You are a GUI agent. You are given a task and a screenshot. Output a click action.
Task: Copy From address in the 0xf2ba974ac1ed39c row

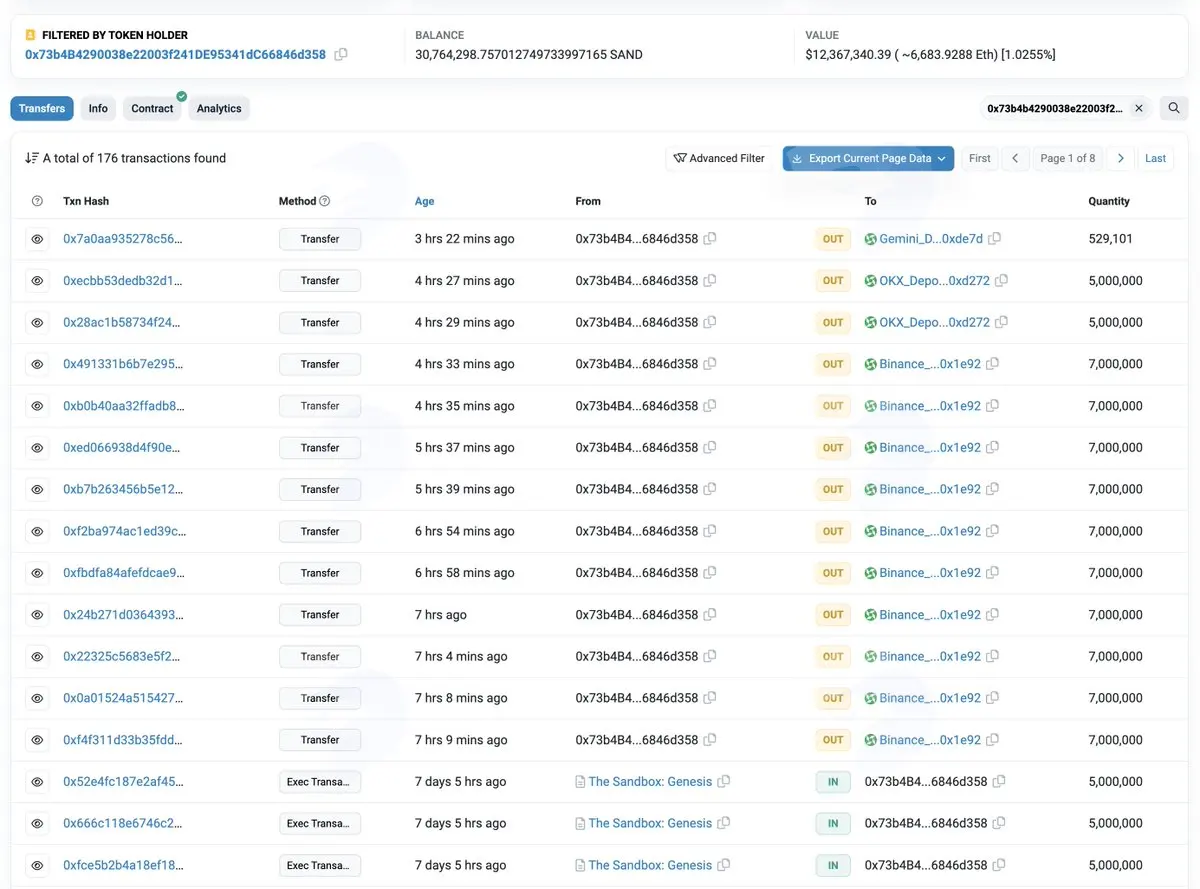click(710, 531)
